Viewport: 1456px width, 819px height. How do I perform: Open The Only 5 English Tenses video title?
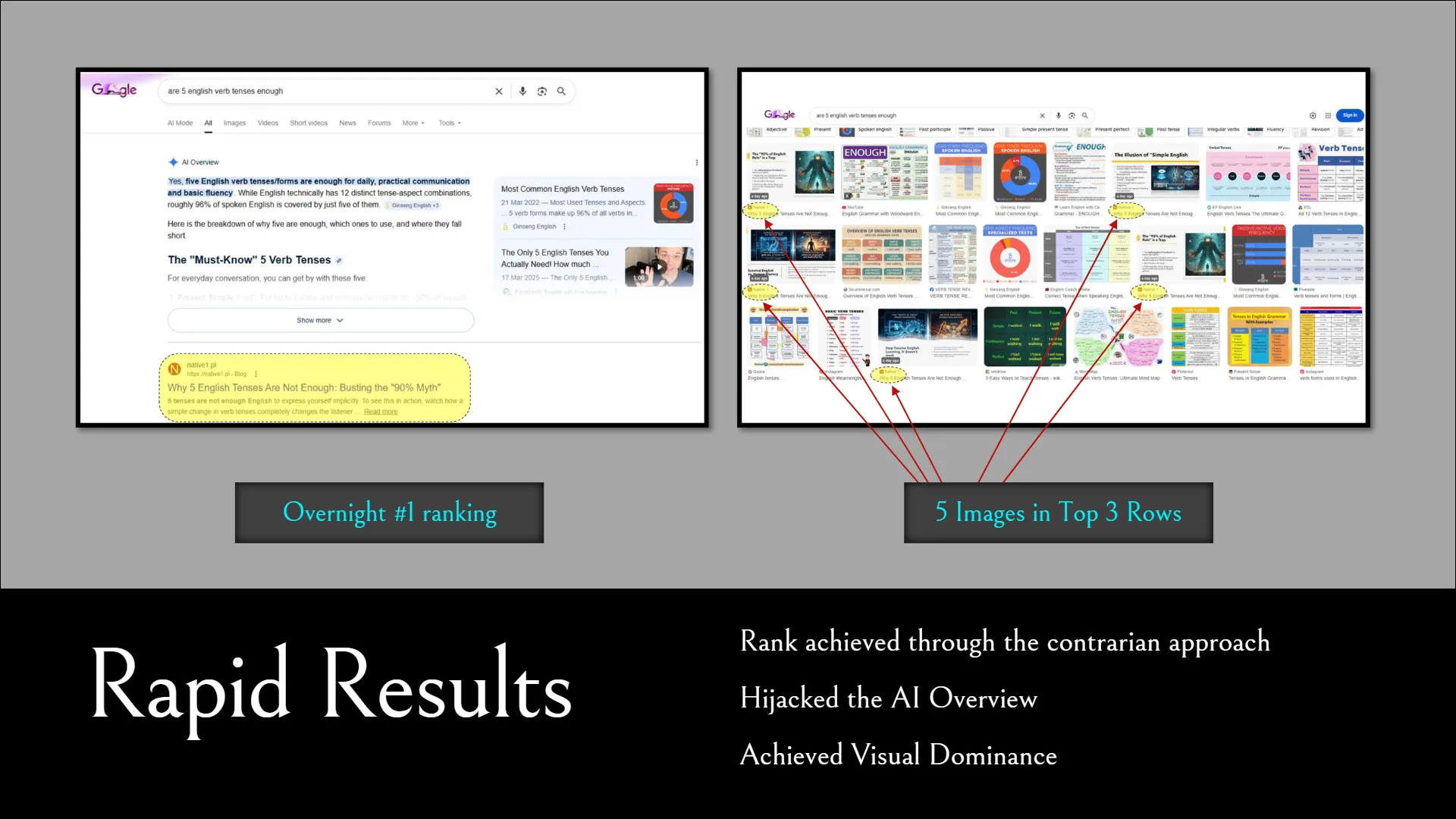[x=555, y=259]
